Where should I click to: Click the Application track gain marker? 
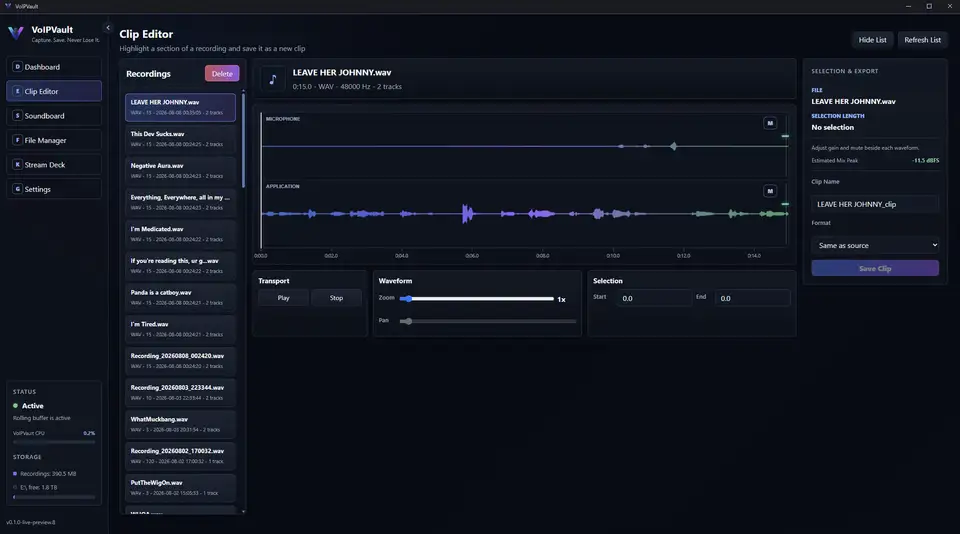click(785, 204)
